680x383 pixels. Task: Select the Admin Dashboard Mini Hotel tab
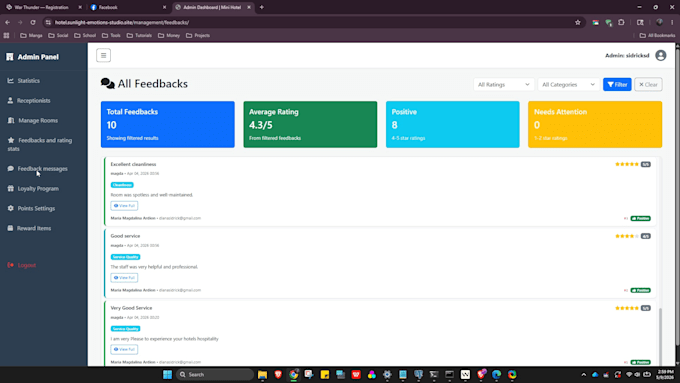coord(212,7)
